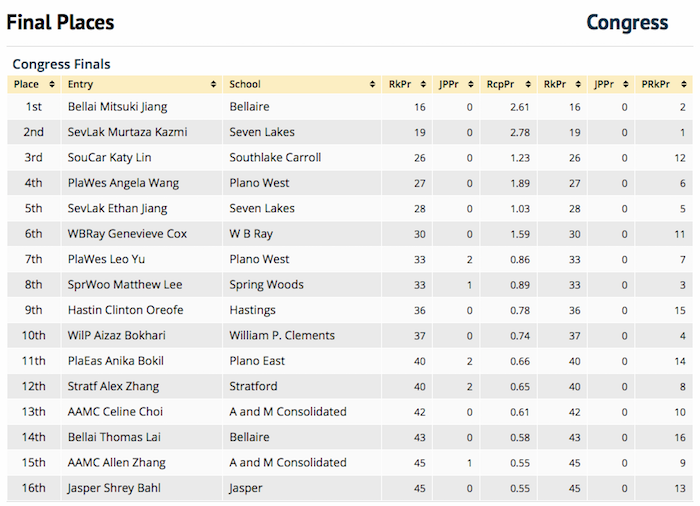Click the Congress heading at top right
This screenshot has height=506, width=700.
click(626, 22)
